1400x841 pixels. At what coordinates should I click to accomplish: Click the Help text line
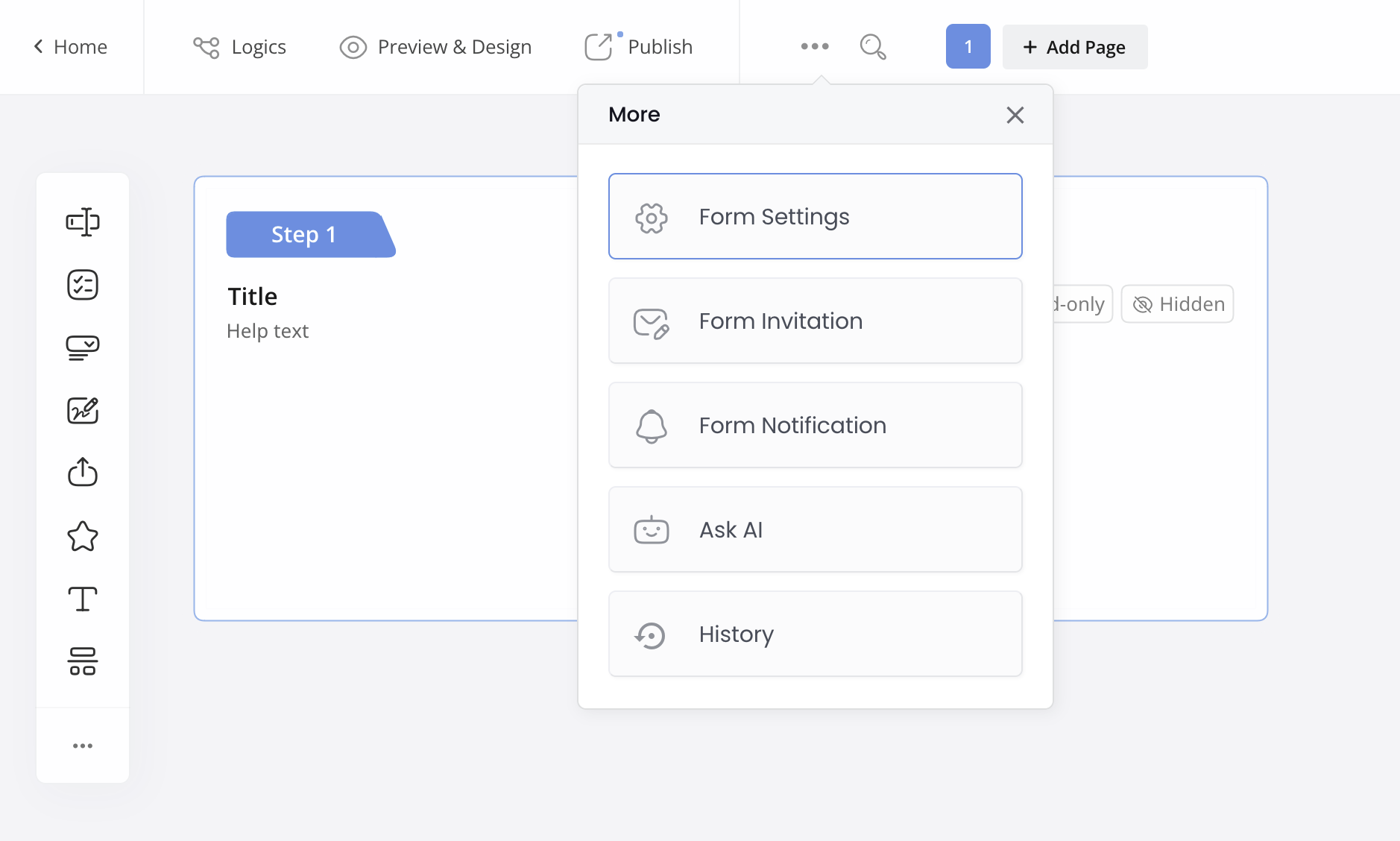click(x=268, y=331)
